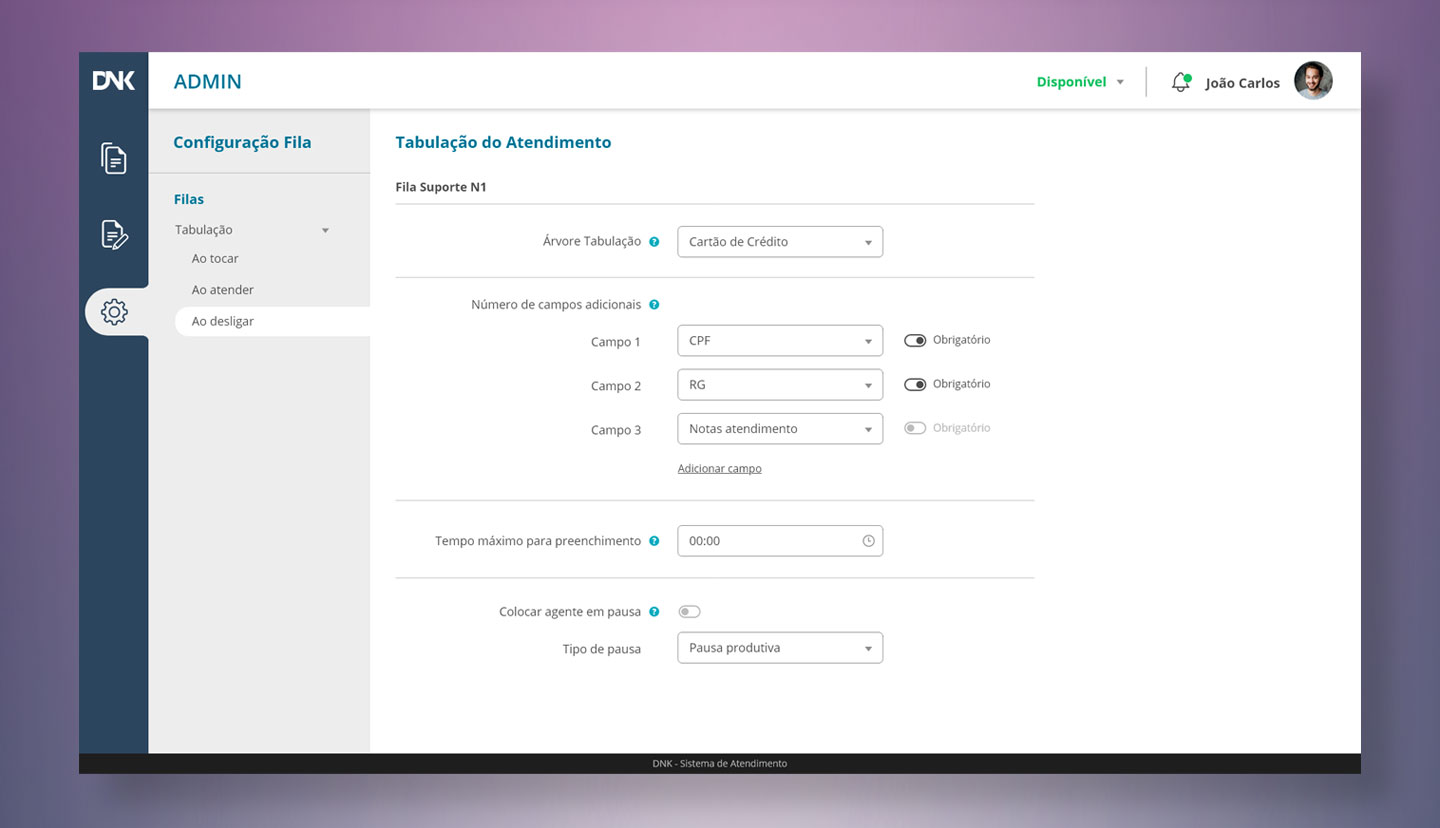Open the Campo 3 Notas atendimento dropdown
Image resolution: width=1440 pixels, height=828 pixels.
[x=780, y=429]
